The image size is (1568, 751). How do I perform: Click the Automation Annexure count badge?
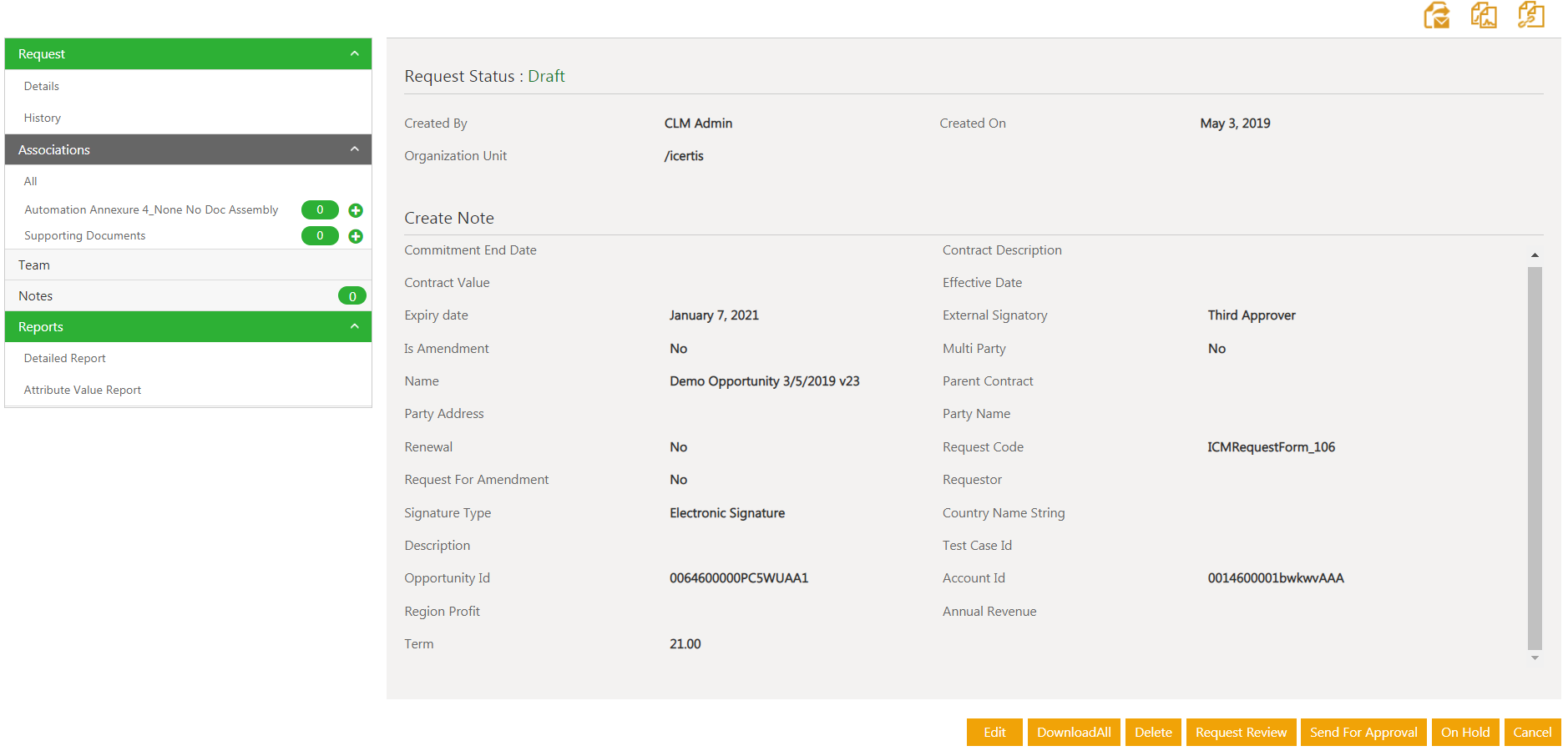pos(320,210)
